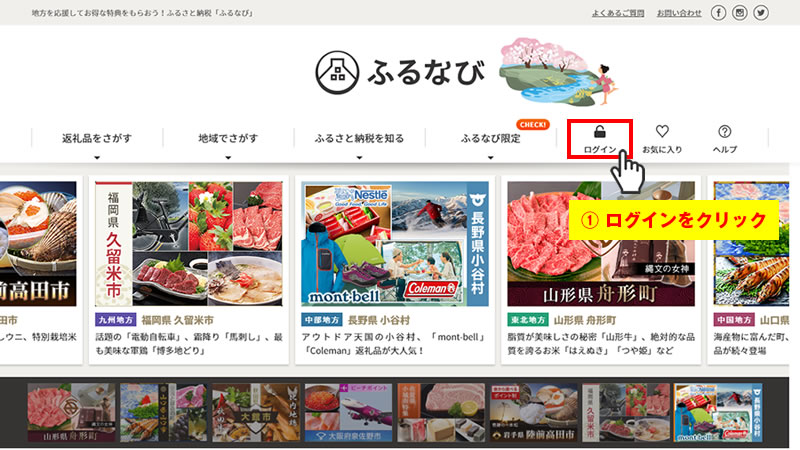Expand the ふるさと納税を知る dropdown menu
Image resolution: width=800 pixels, height=450 pixels.
click(359, 139)
